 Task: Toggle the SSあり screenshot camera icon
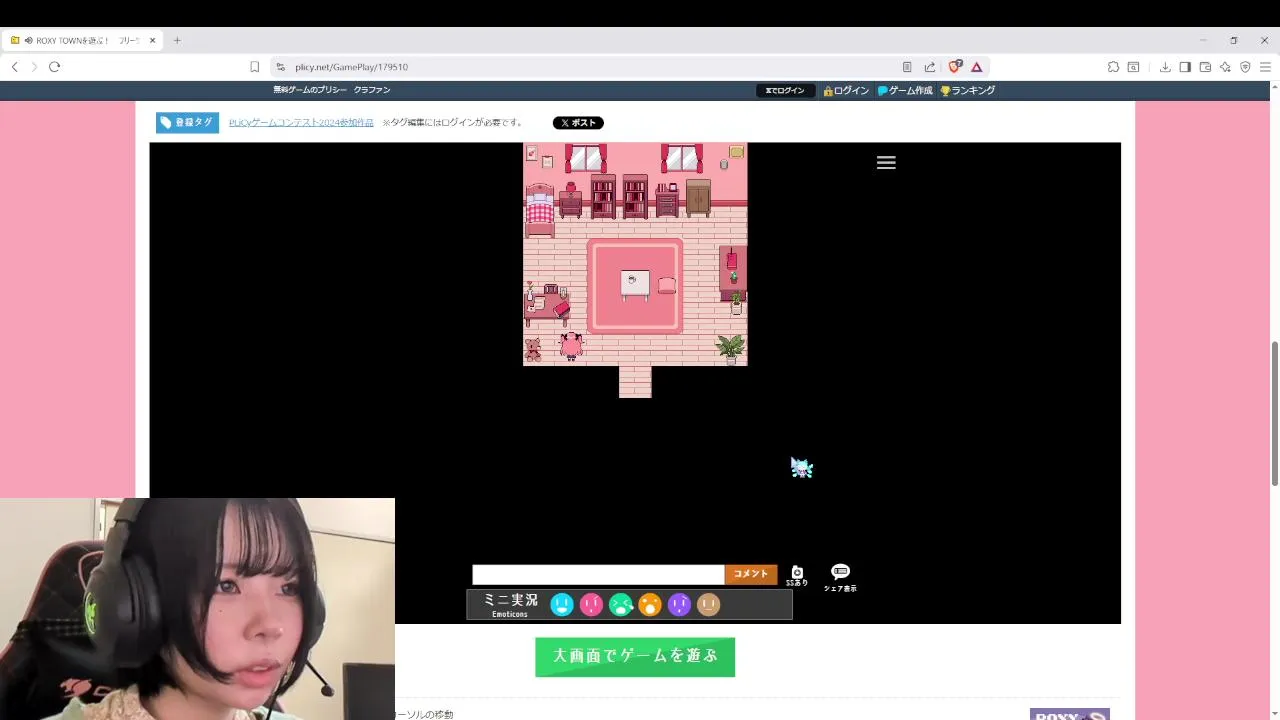797,575
